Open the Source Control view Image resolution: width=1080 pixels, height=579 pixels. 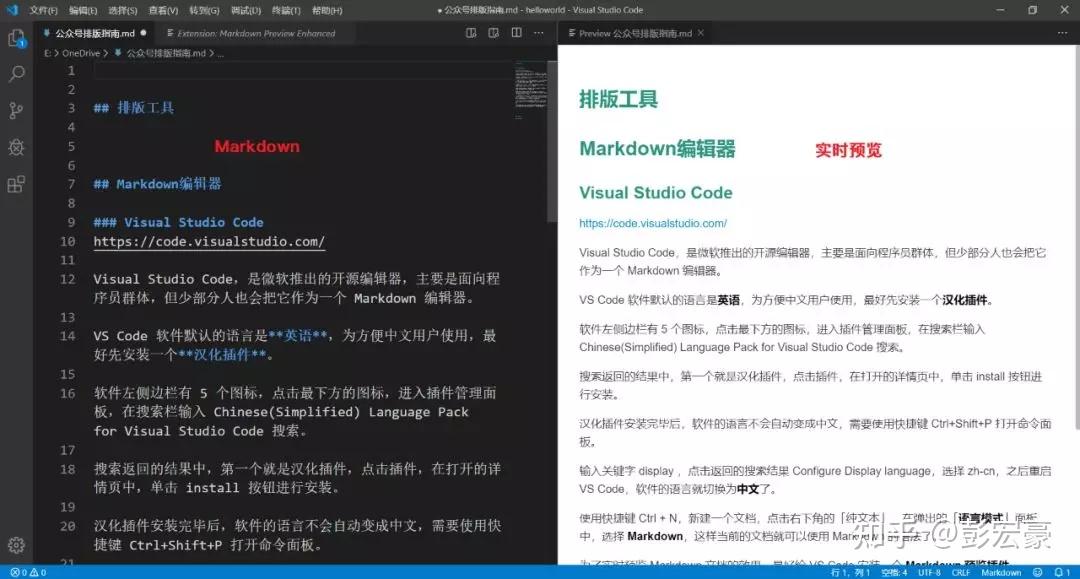(16, 110)
